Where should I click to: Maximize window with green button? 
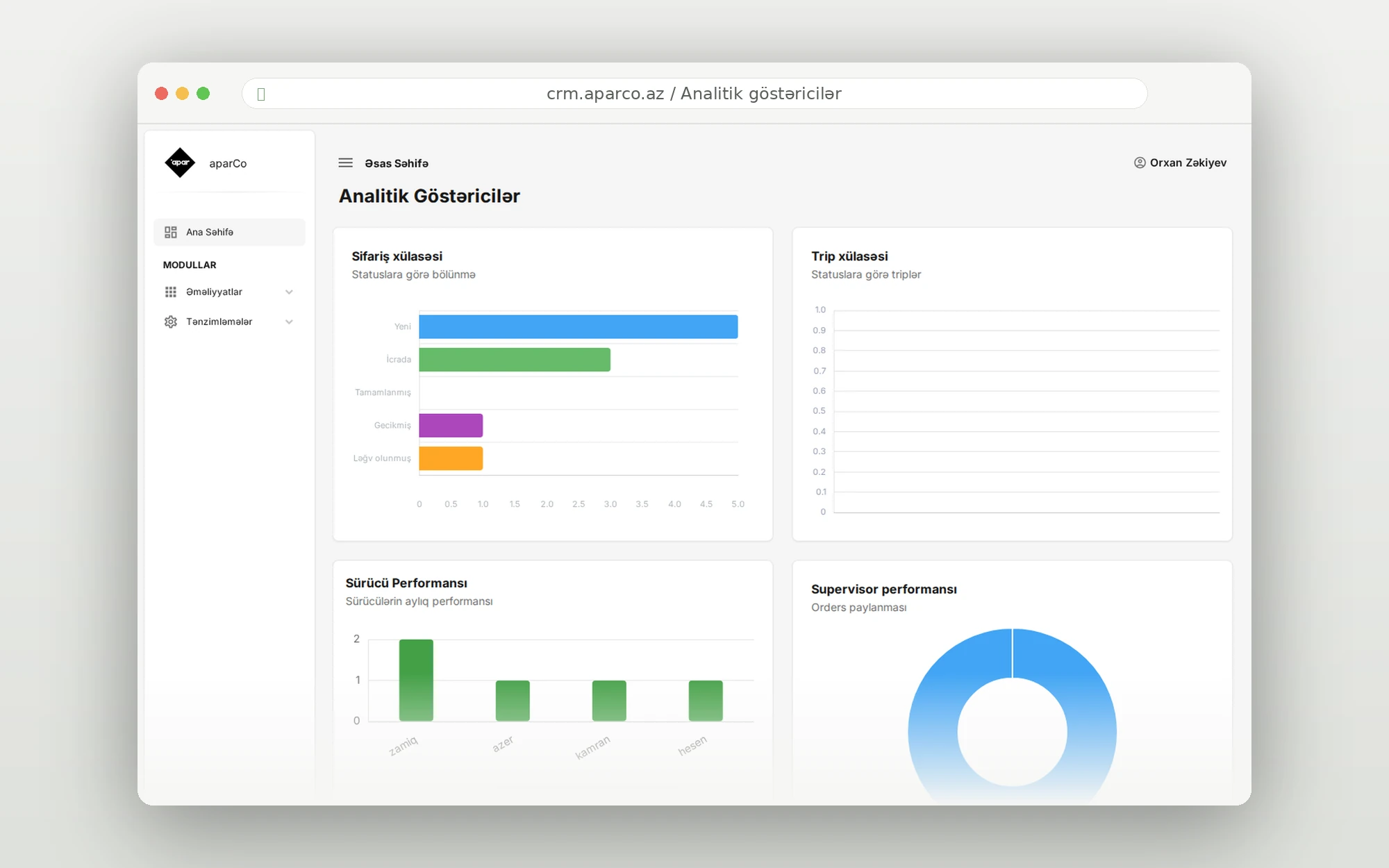point(203,94)
